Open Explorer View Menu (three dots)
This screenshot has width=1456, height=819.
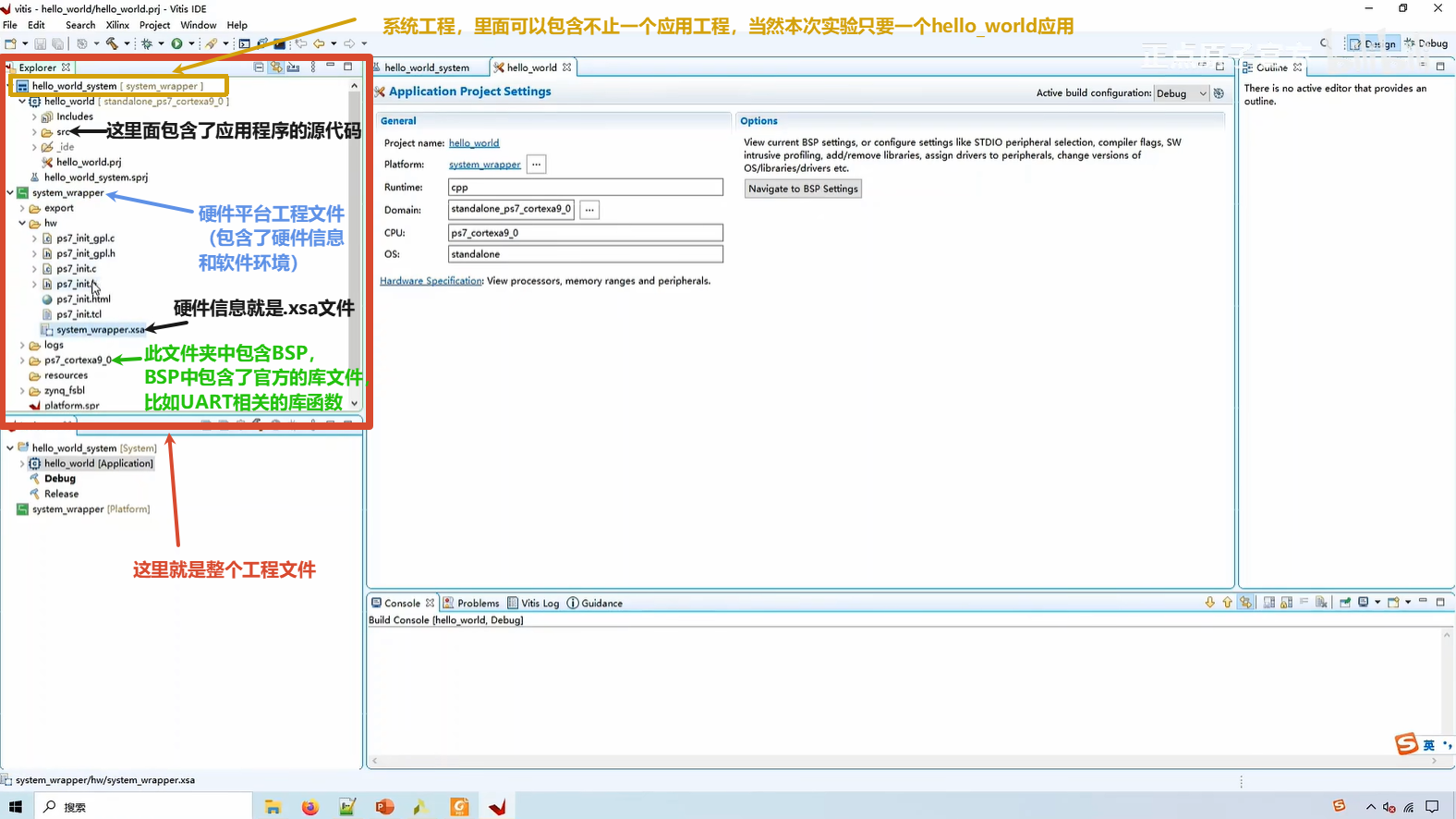click(x=313, y=67)
